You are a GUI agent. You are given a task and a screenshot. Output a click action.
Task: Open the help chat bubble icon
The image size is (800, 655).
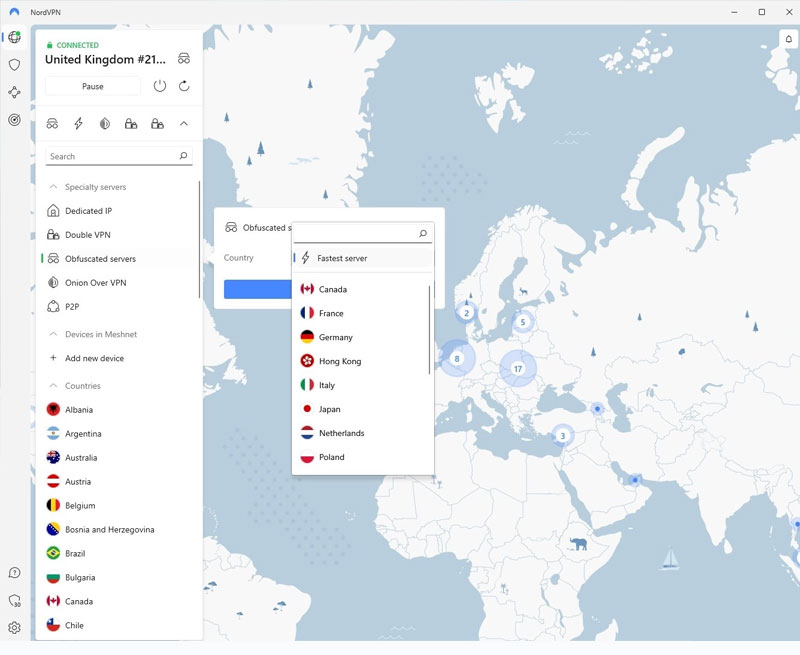pos(14,573)
